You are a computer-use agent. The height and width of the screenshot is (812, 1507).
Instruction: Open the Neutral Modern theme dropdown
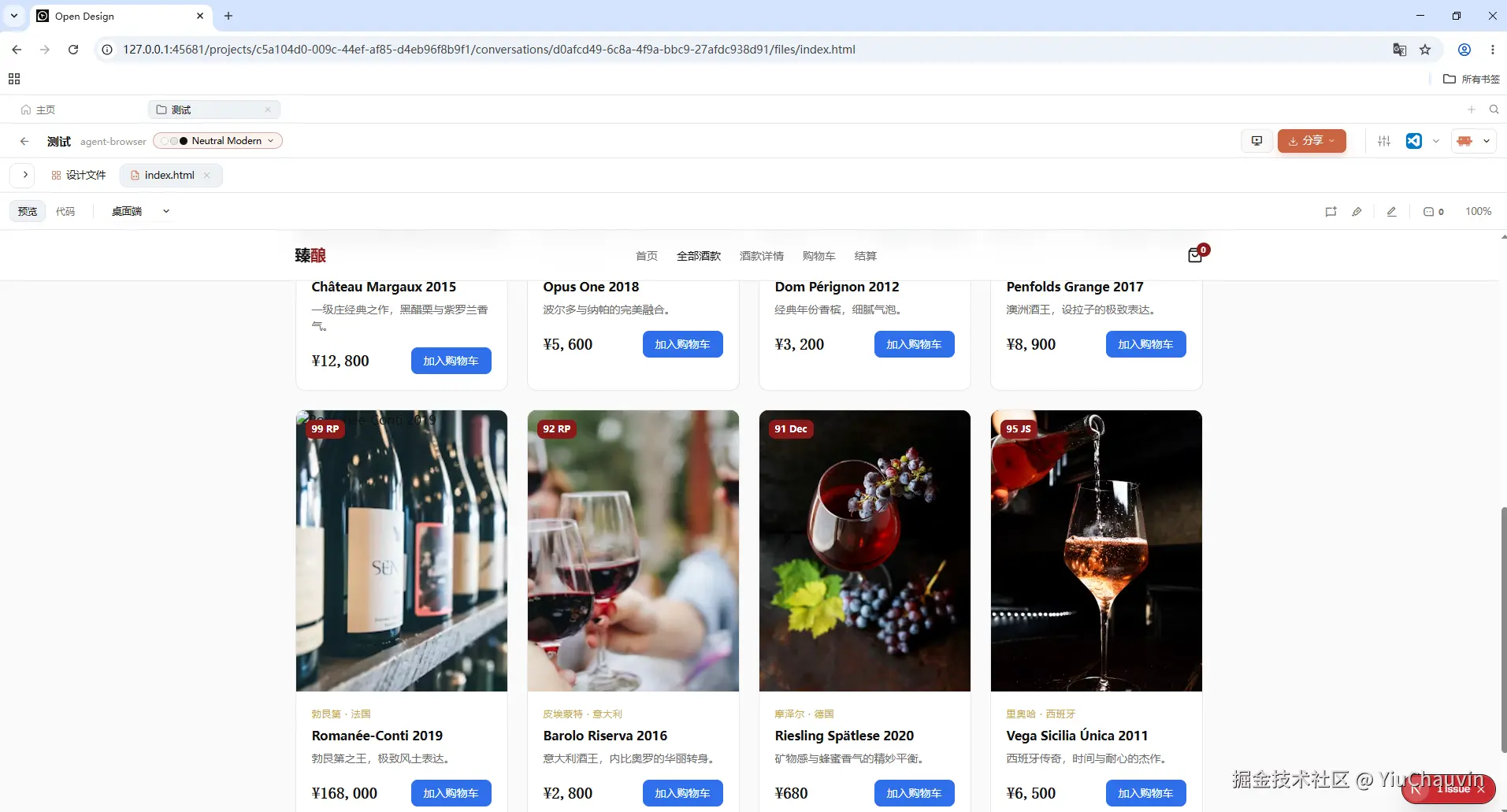click(x=217, y=141)
